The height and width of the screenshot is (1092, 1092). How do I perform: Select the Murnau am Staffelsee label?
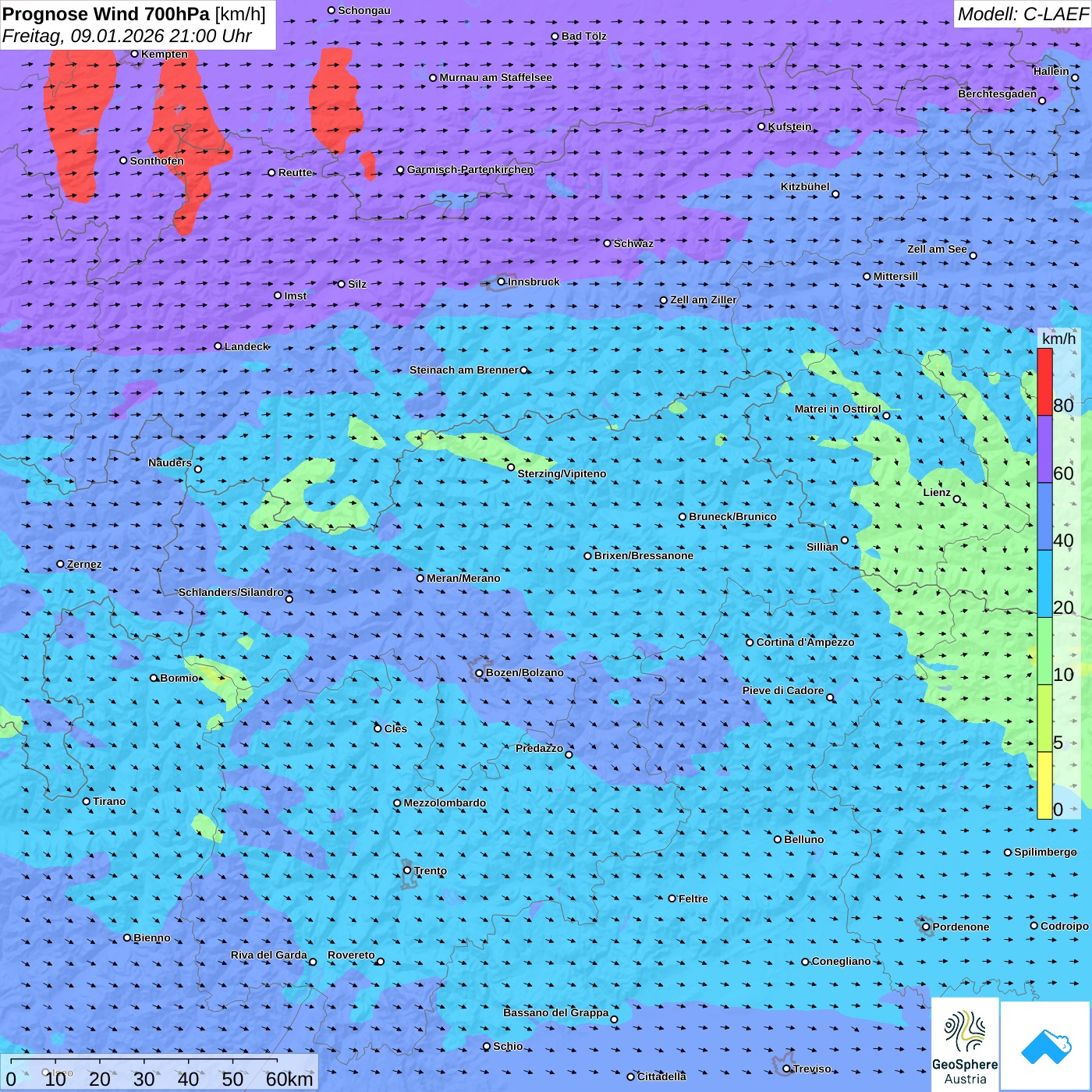pyautogui.click(x=495, y=77)
